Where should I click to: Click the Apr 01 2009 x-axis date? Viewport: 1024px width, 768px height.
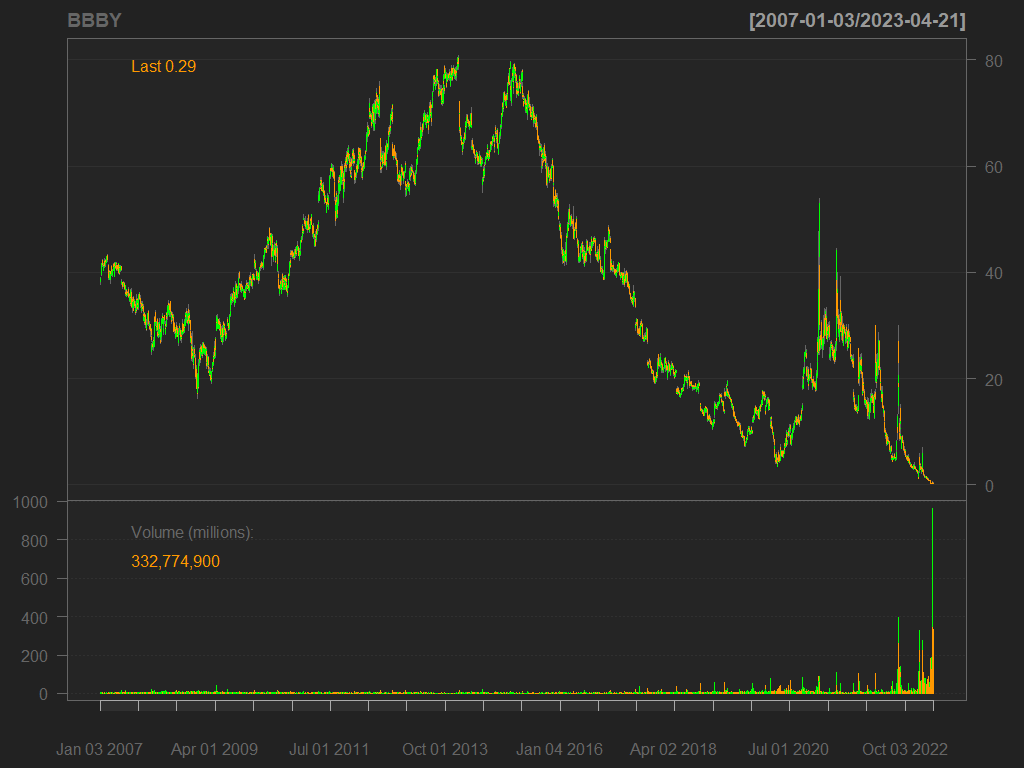point(214,749)
